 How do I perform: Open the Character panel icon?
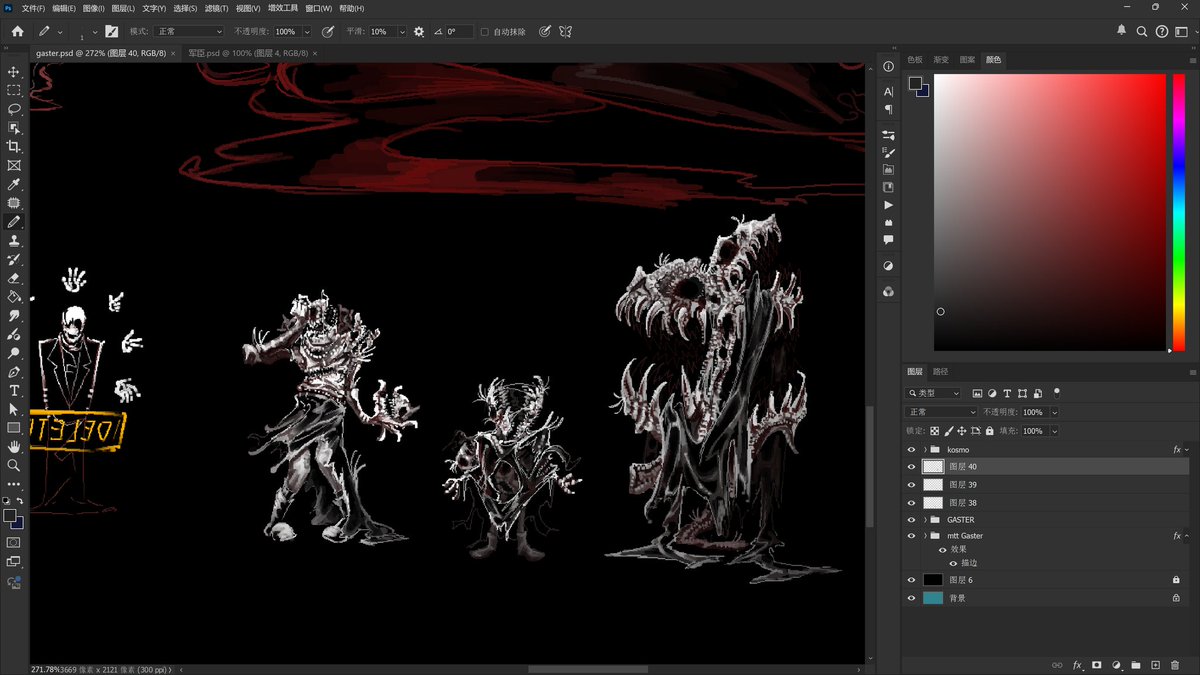tap(888, 91)
